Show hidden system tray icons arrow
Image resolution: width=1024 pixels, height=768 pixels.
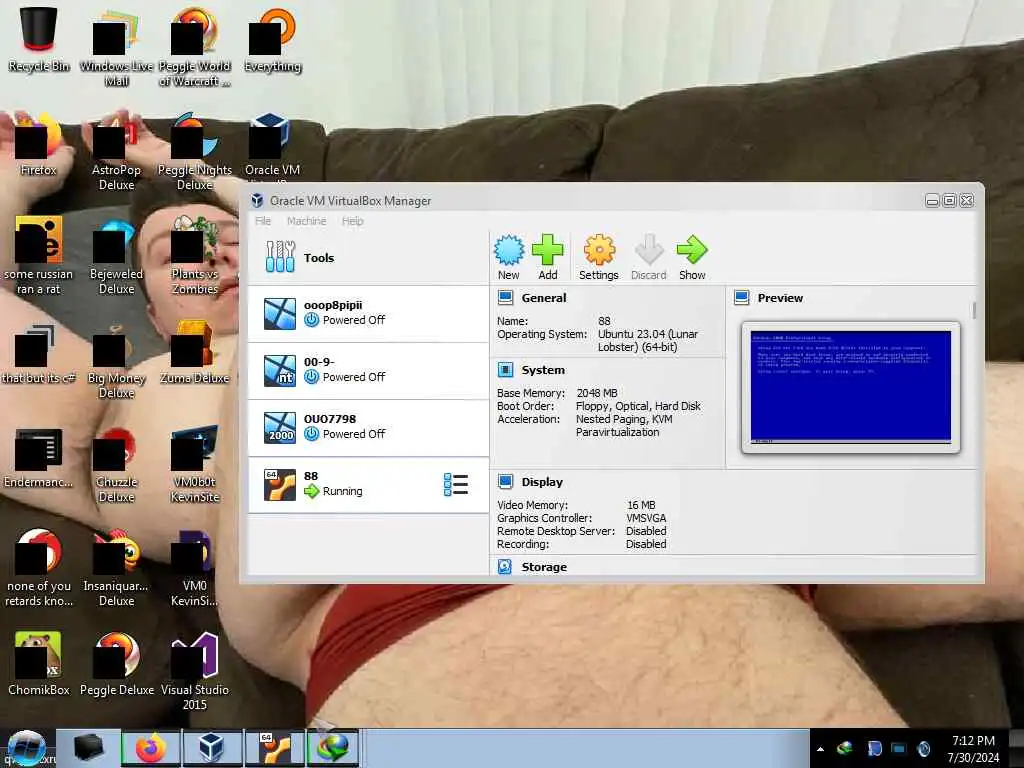click(820, 749)
